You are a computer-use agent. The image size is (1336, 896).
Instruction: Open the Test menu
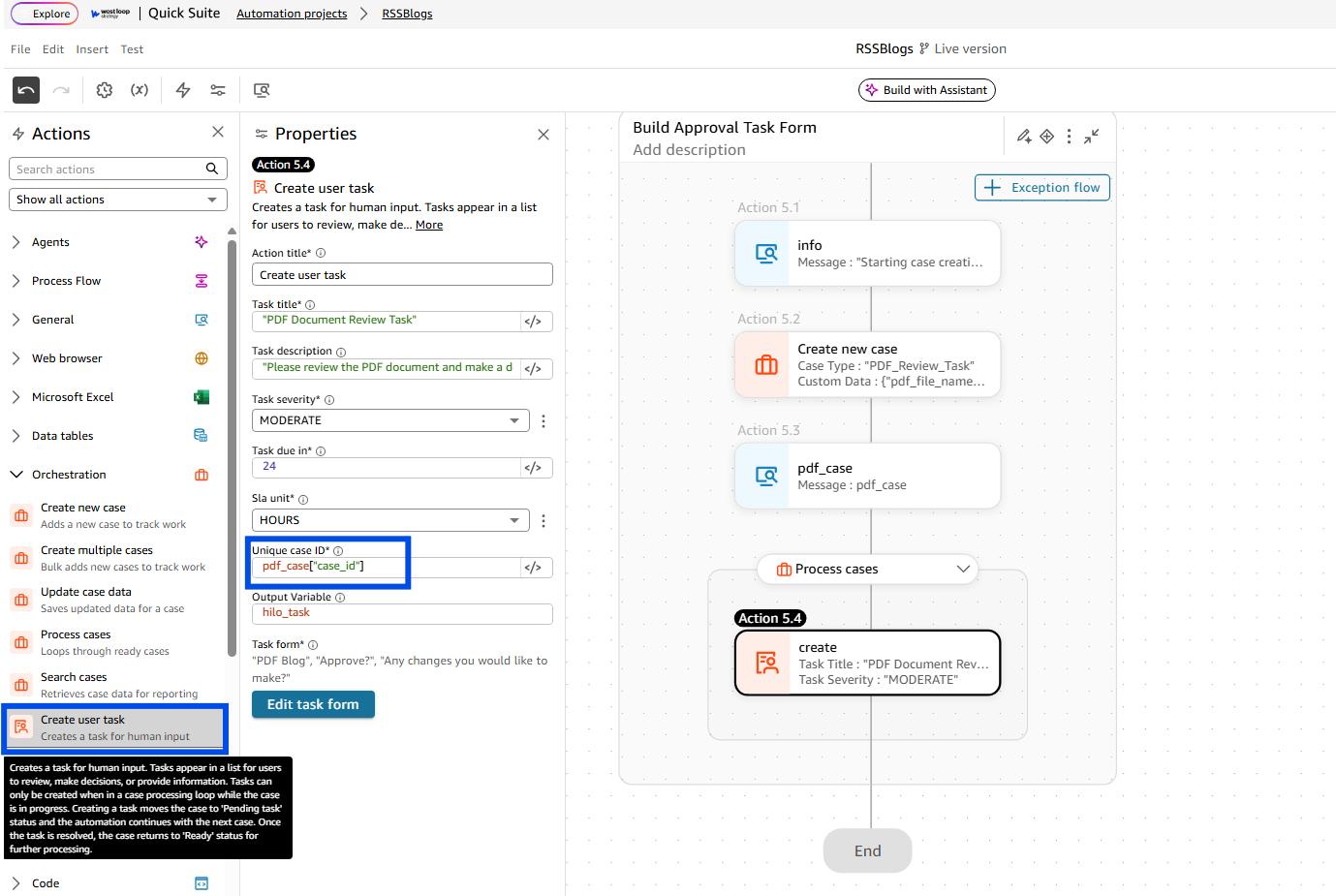point(132,49)
